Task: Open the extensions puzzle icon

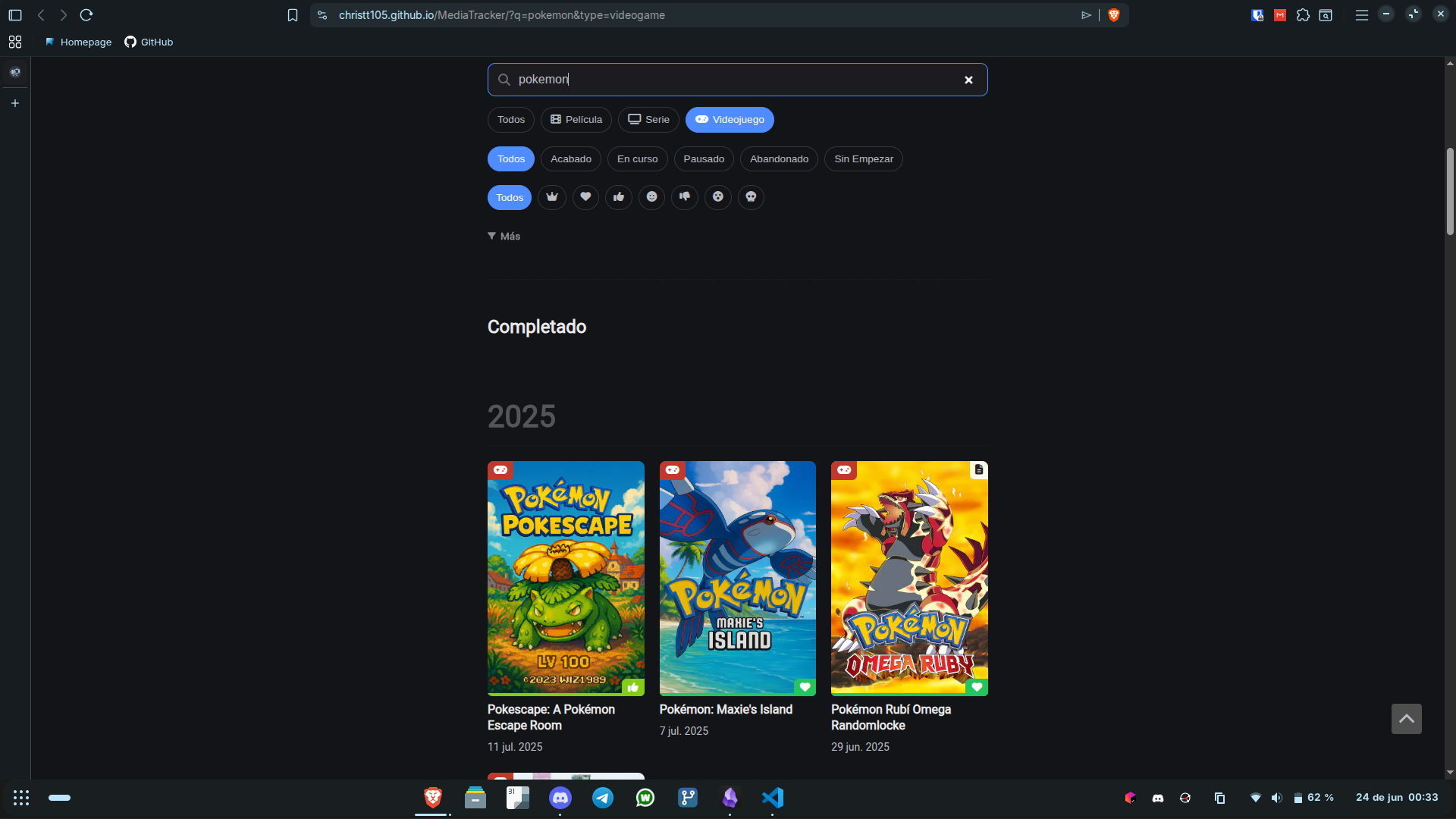Action: click(x=1303, y=15)
